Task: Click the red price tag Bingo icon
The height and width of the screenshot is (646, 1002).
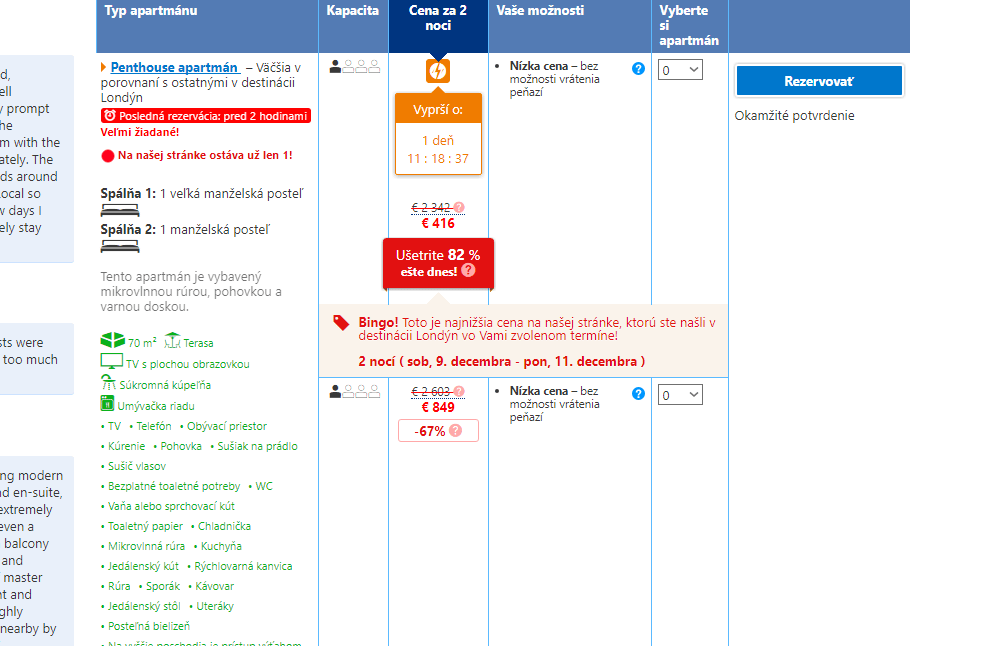Action: pyautogui.click(x=341, y=322)
